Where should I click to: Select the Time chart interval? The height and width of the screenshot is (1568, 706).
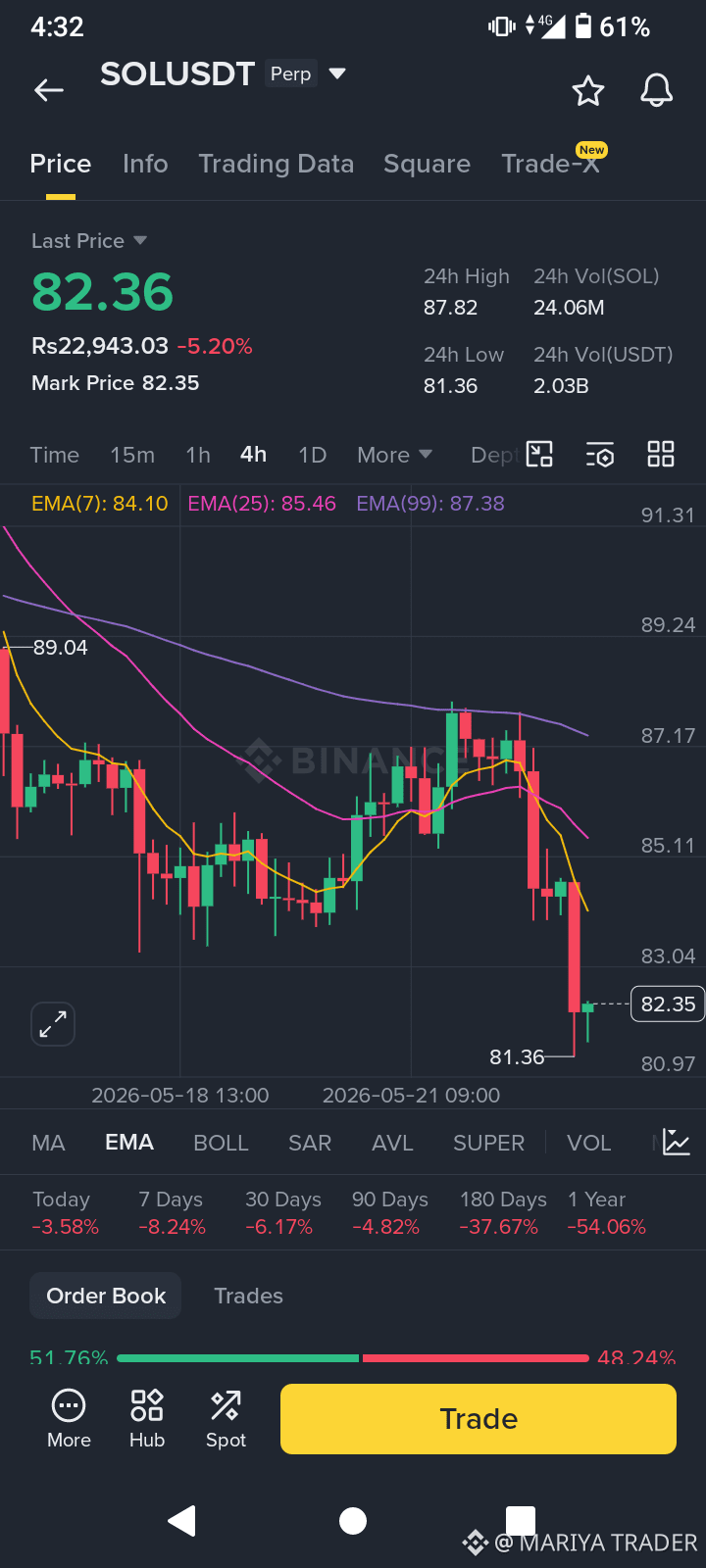(55, 455)
